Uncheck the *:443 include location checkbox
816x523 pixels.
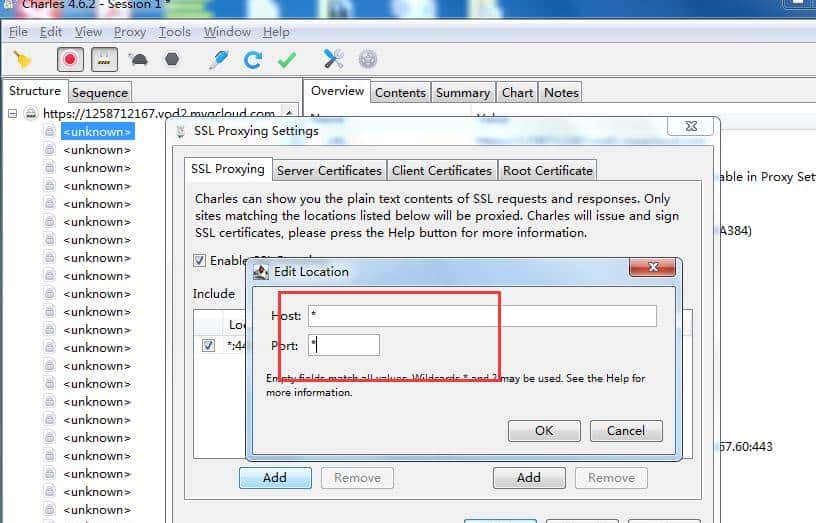208,346
